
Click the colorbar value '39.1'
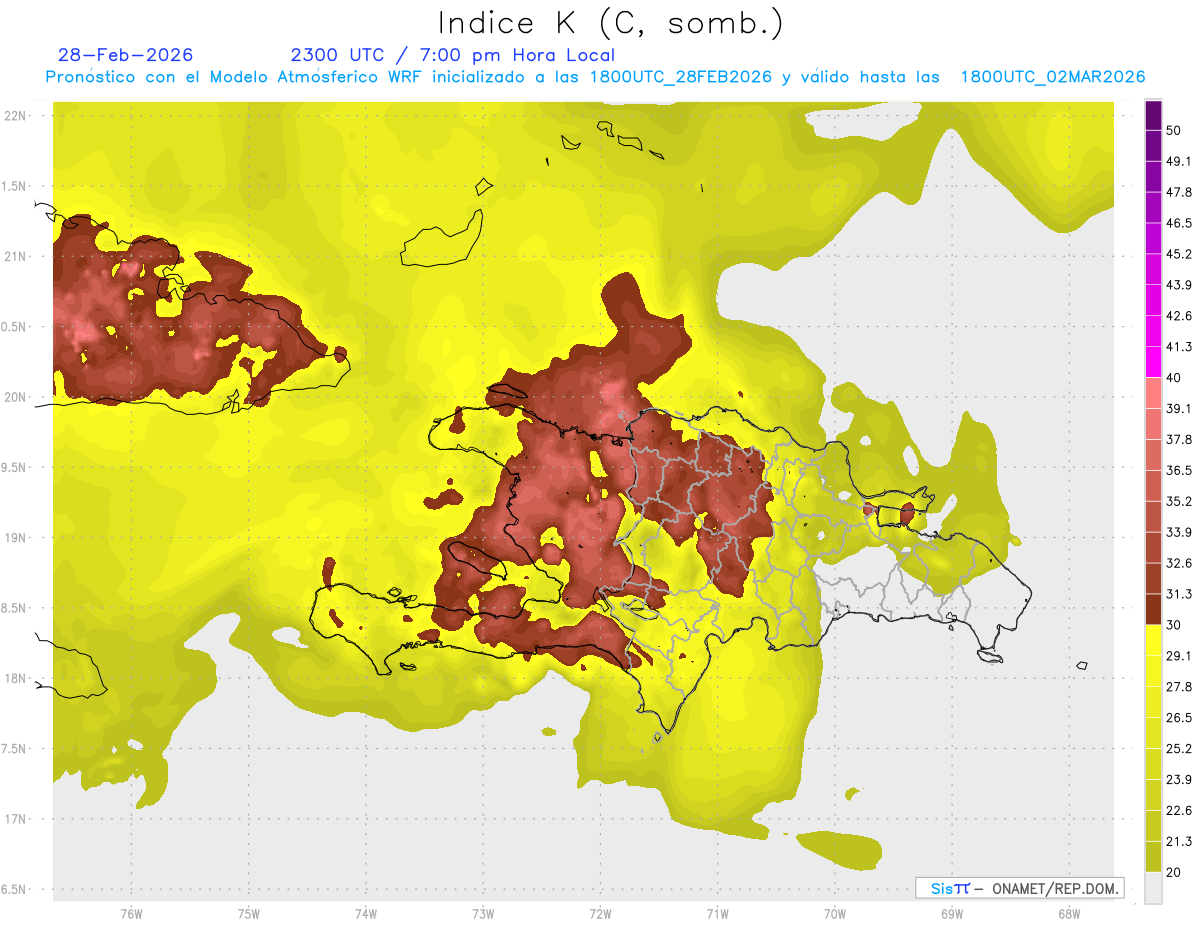(1179, 408)
